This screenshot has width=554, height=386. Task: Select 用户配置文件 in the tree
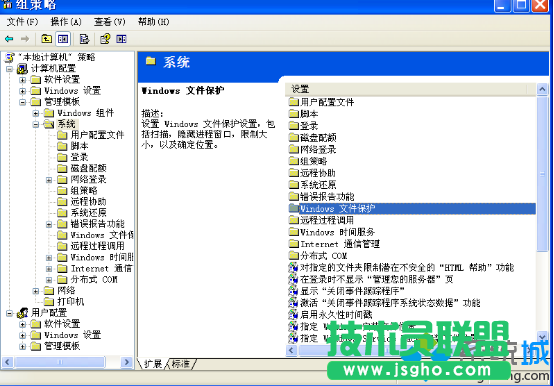[97, 135]
